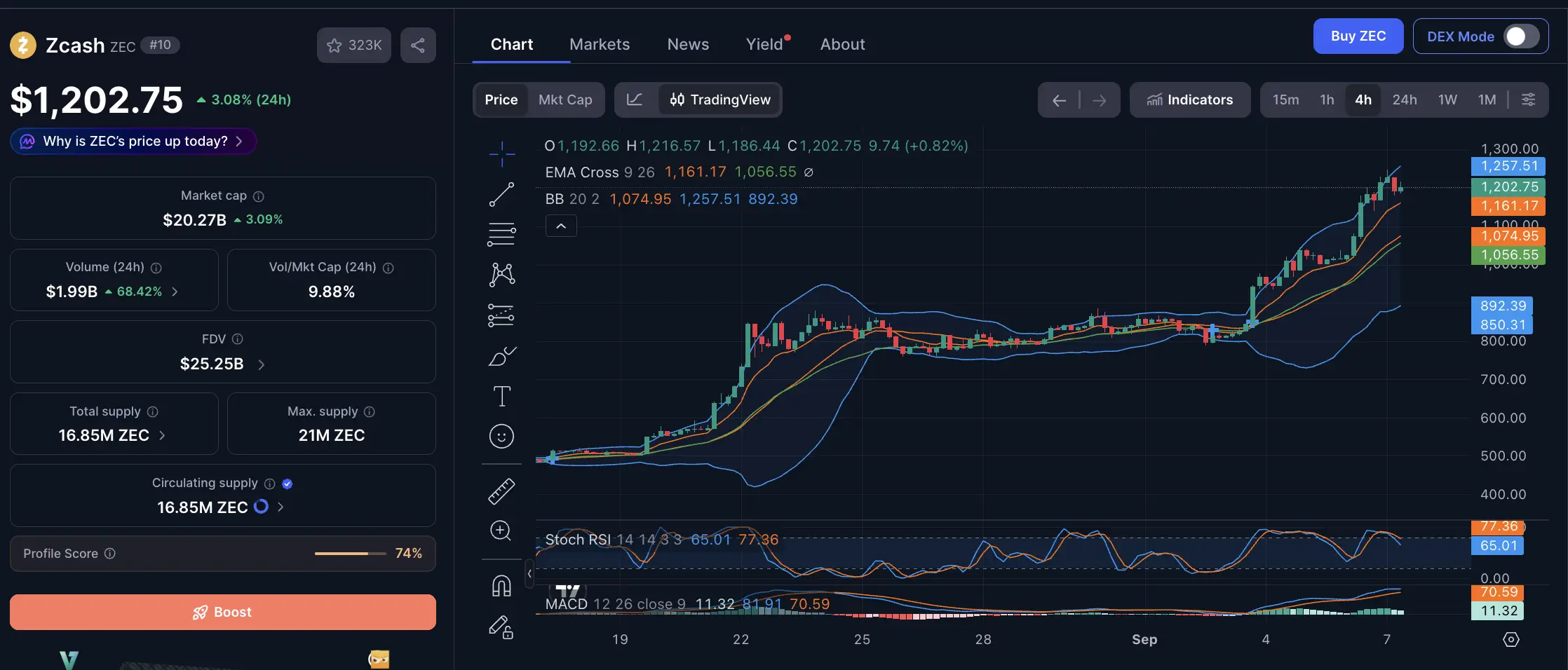Open Why is ZEC's price up today
The height and width of the screenshot is (670, 1568).
(133, 142)
